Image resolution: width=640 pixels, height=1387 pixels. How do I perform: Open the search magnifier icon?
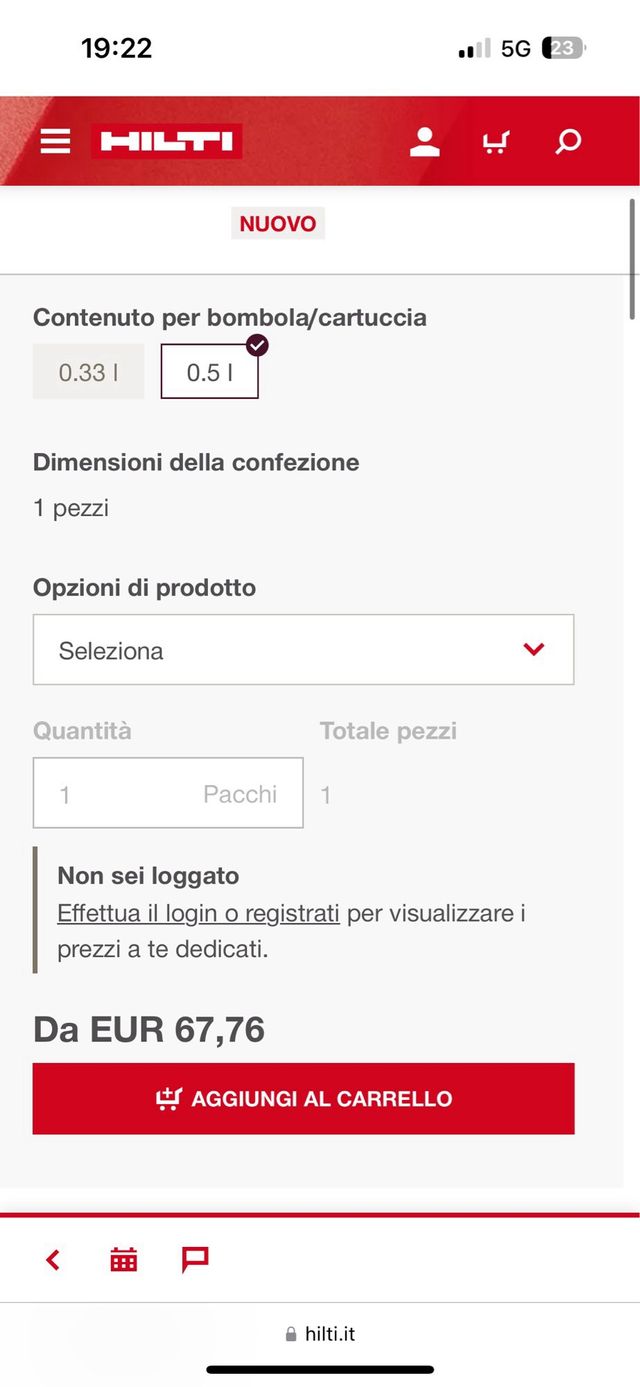[566, 141]
